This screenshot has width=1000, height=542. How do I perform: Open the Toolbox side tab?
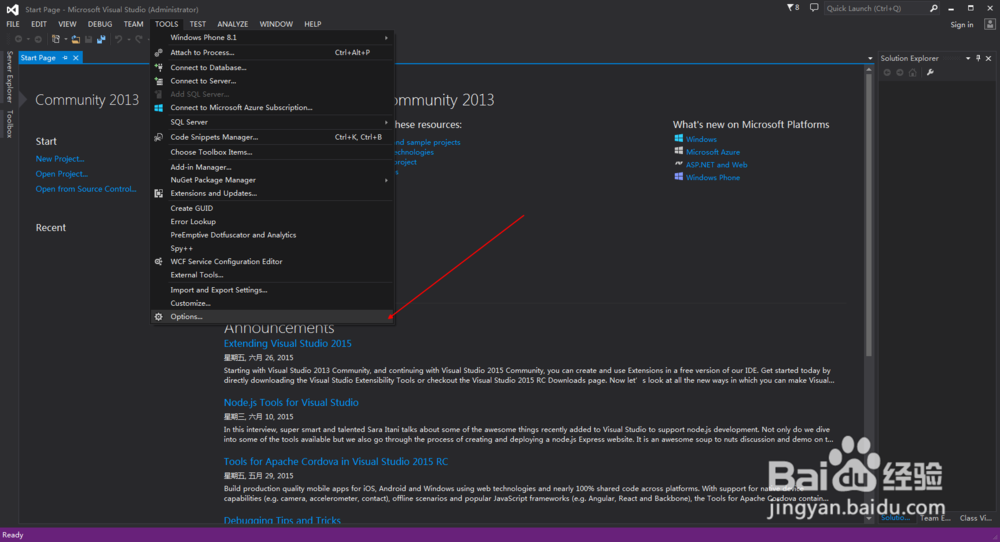point(10,124)
